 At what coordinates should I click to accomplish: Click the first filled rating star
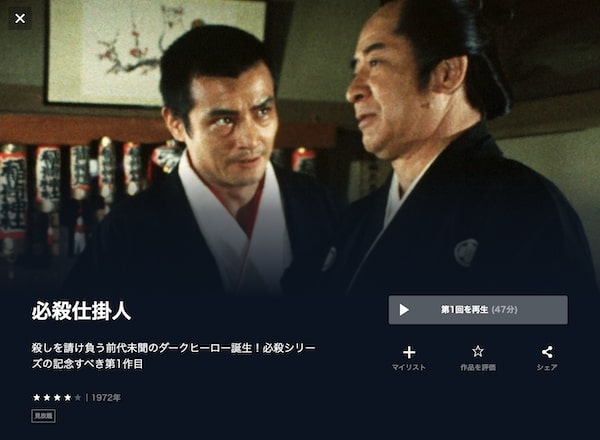37,398
